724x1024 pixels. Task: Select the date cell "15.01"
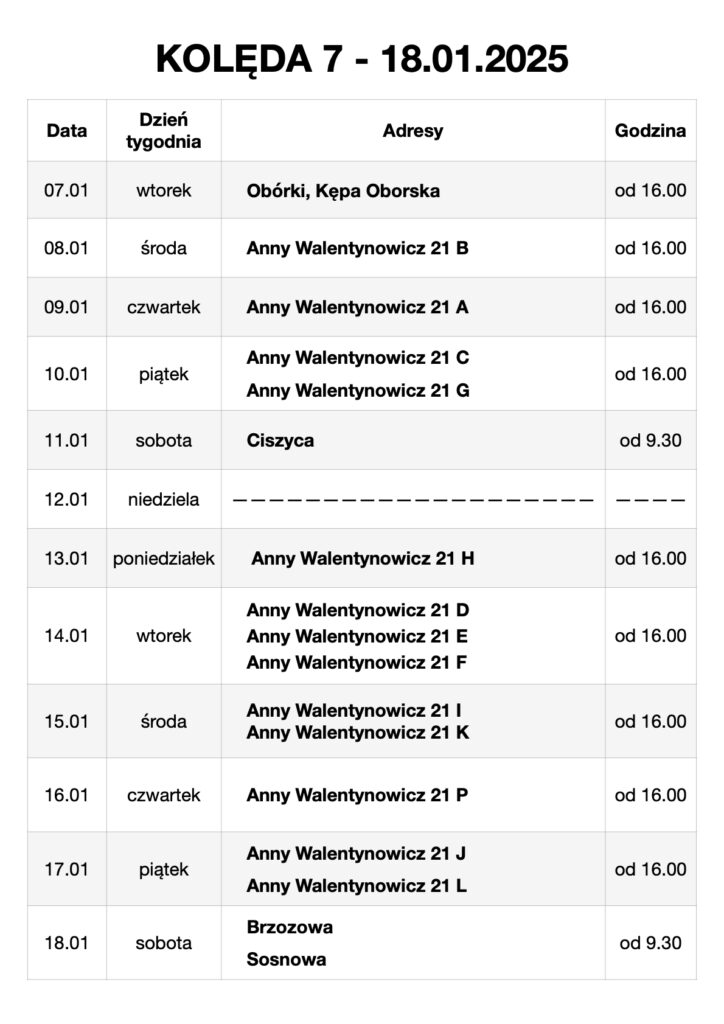click(67, 721)
